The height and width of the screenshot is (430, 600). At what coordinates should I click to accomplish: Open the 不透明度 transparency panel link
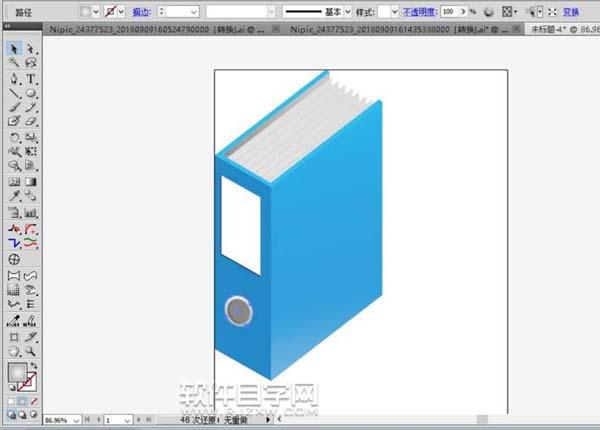pos(419,12)
